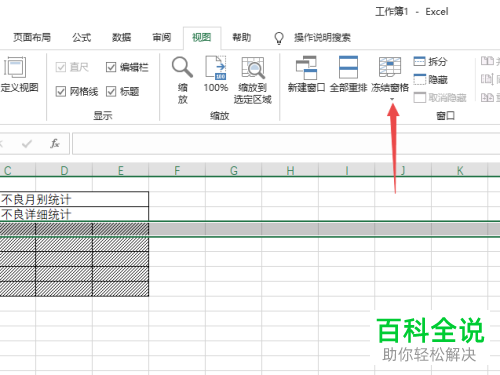Switch to Page Layout (页面布局) tab

pyautogui.click(x=32, y=37)
